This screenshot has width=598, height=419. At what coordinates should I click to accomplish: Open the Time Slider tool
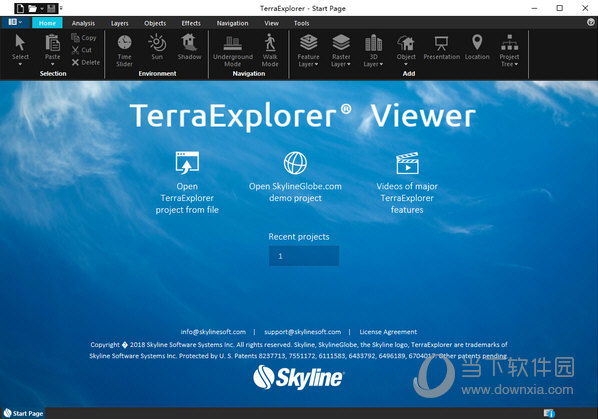click(x=124, y=50)
